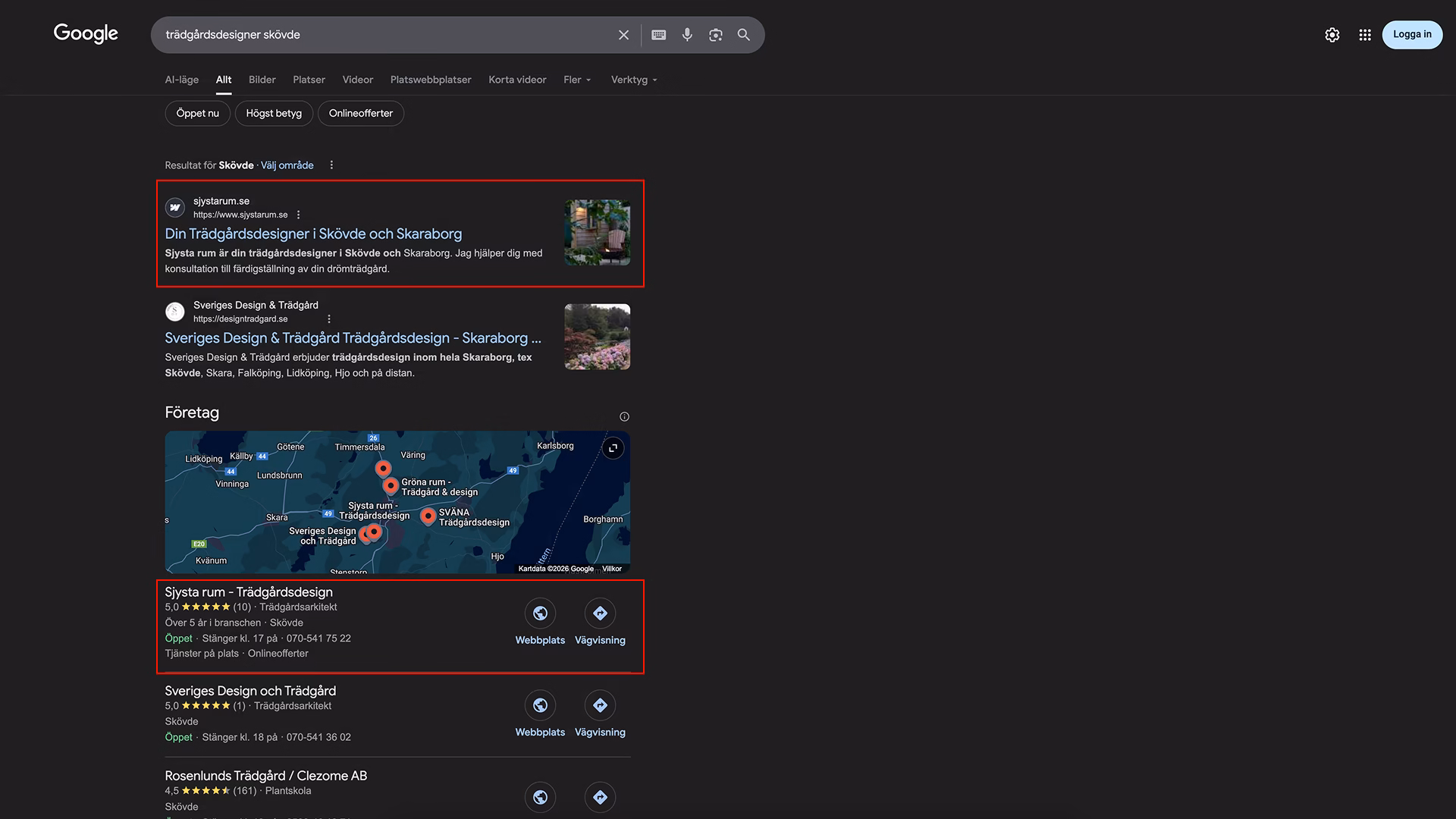Open the Sveriges Design och Trädgård business listing
This screenshot has width=1456, height=819.
[x=250, y=691]
